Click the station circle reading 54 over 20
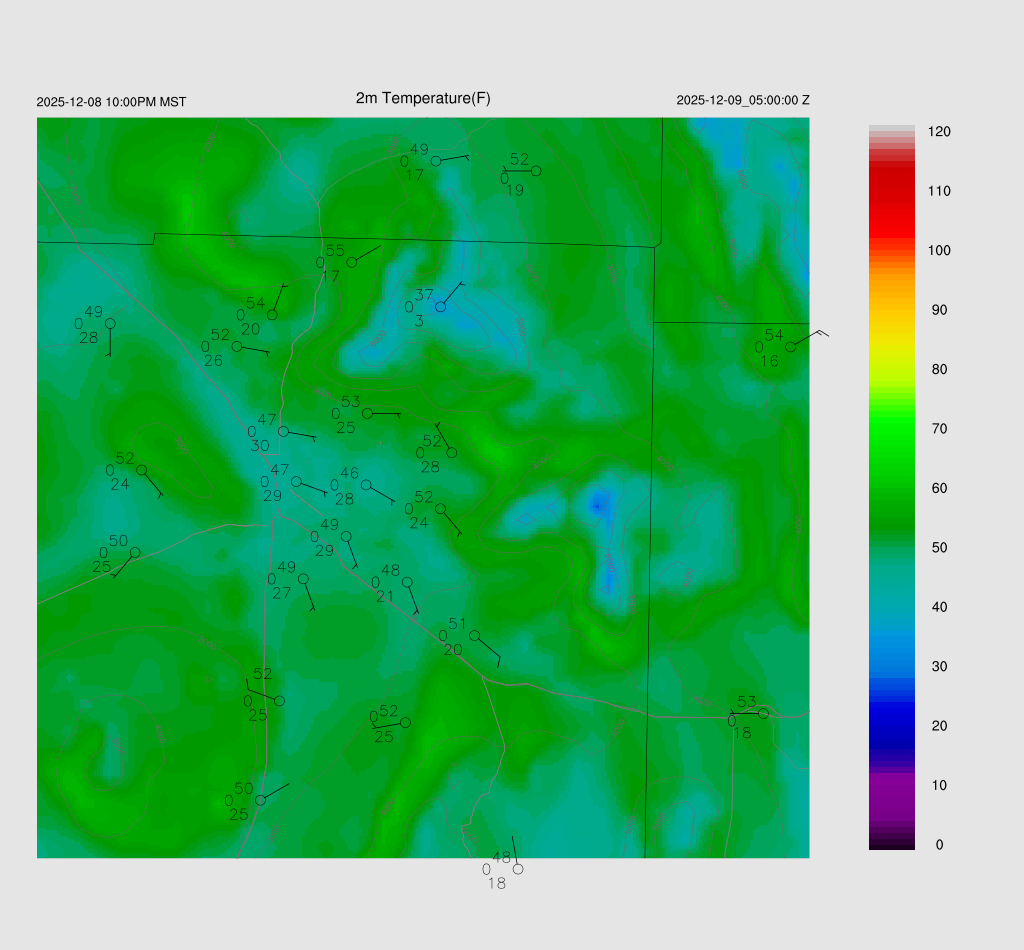1024x950 pixels. coord(272,315)
